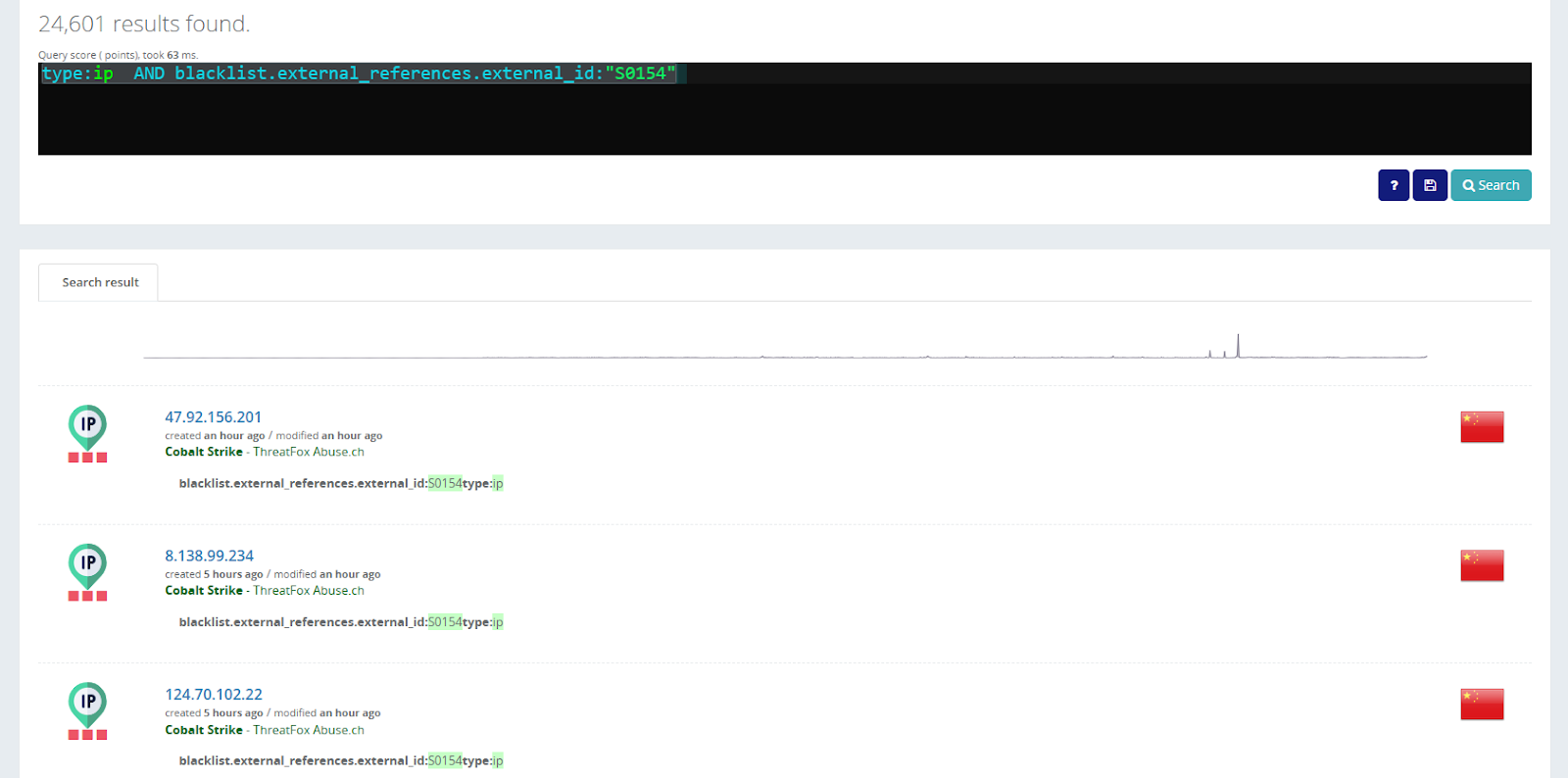This screenshot has height=778, width=1568.
Task: Select the Search result tab
Action: click(x=100, y=282)
